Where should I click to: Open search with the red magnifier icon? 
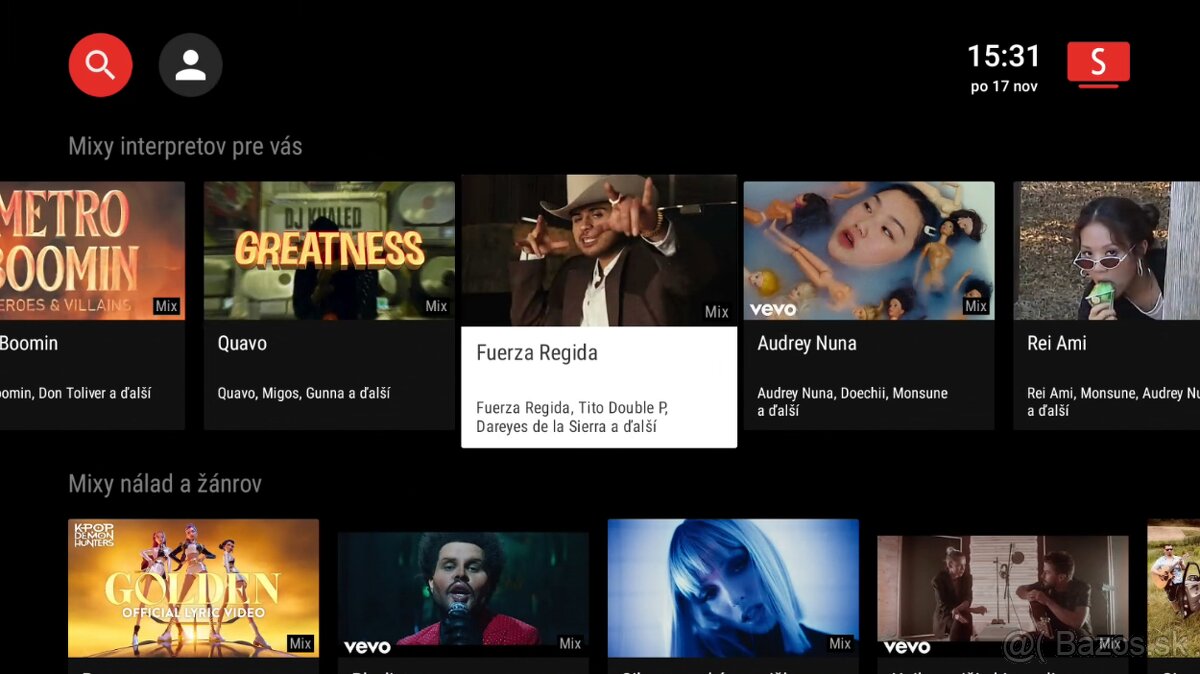[x=100, y=65]
